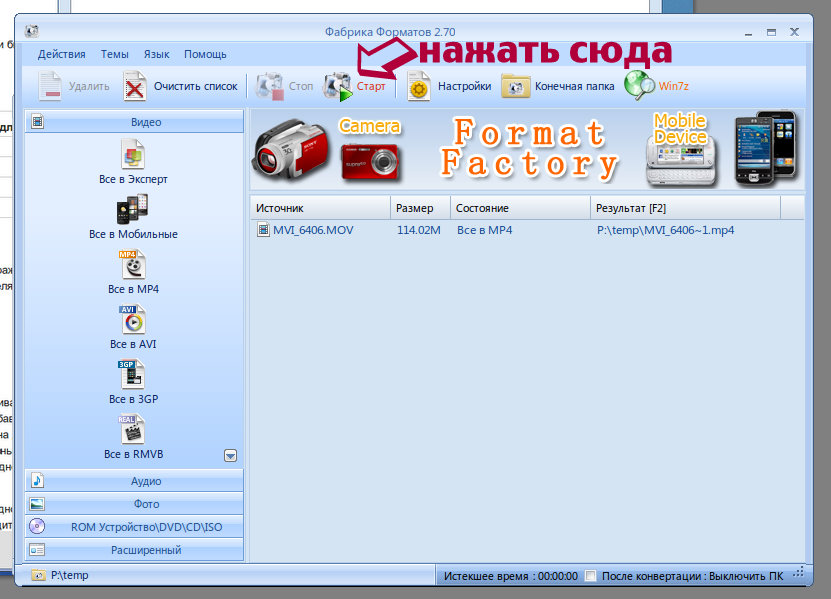831x599 pixels.
Task: Click the status bar P:\temp folder icon
Action: pos(38,575)
